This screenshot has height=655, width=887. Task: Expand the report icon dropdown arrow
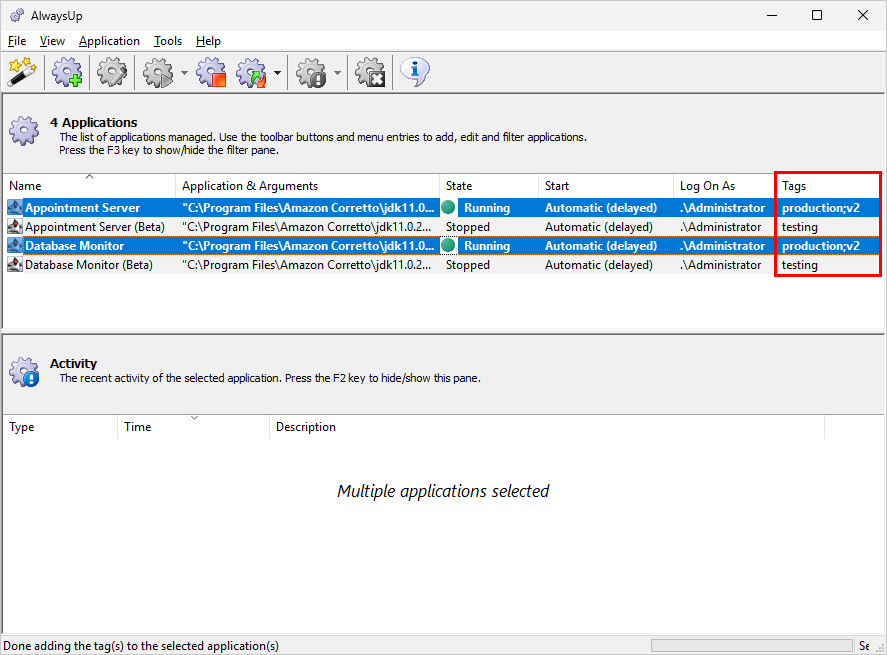pyautogui.click(x=337, y=72)
